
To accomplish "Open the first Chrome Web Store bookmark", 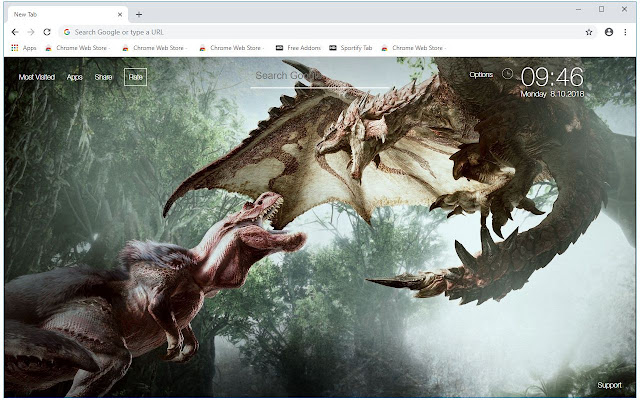I will pyautogui.click(x=78, y=48).
